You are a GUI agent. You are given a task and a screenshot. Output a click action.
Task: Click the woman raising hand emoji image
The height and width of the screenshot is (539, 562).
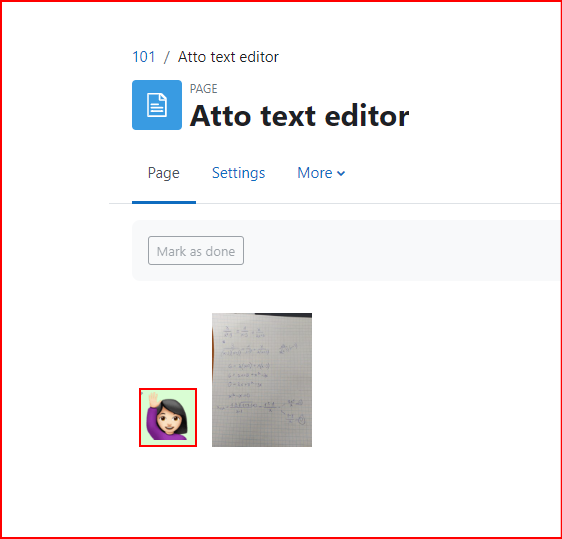click(168, 418)
